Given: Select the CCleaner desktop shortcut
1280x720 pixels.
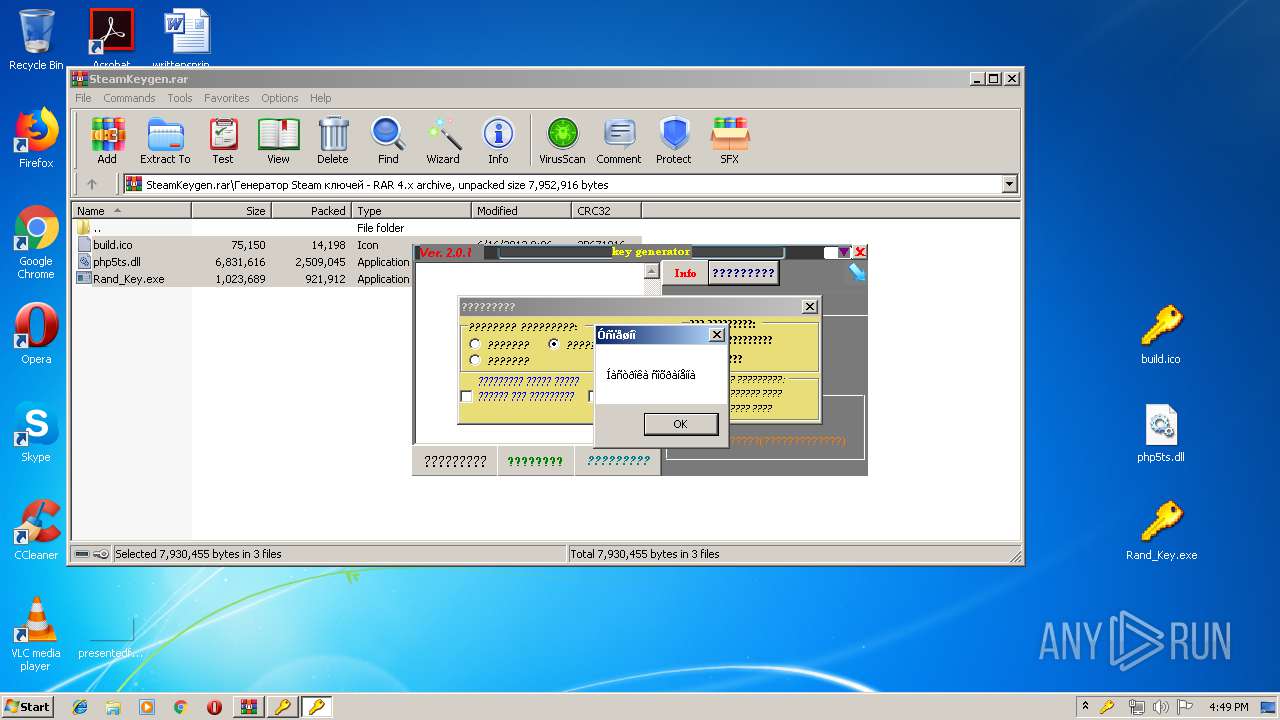Looking at the screenshot, I should [36, 530].
